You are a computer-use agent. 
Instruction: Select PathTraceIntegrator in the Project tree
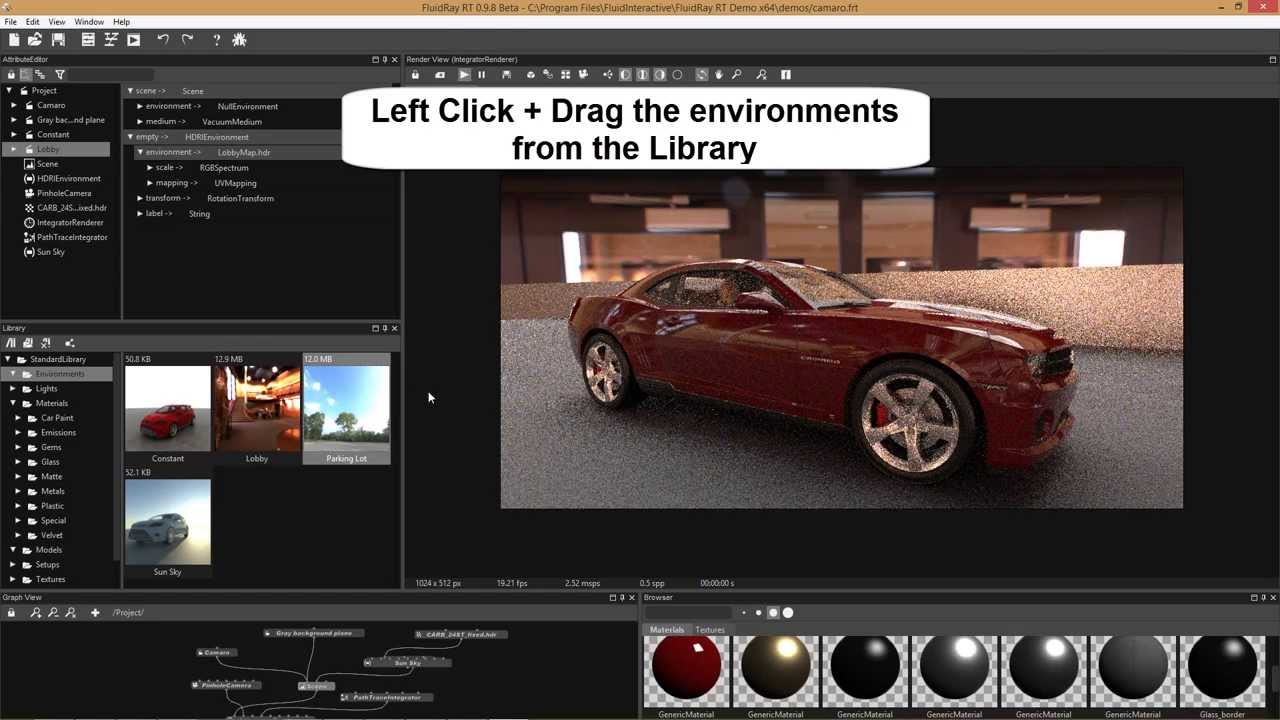pyautogui.click(x=72, y=237)
